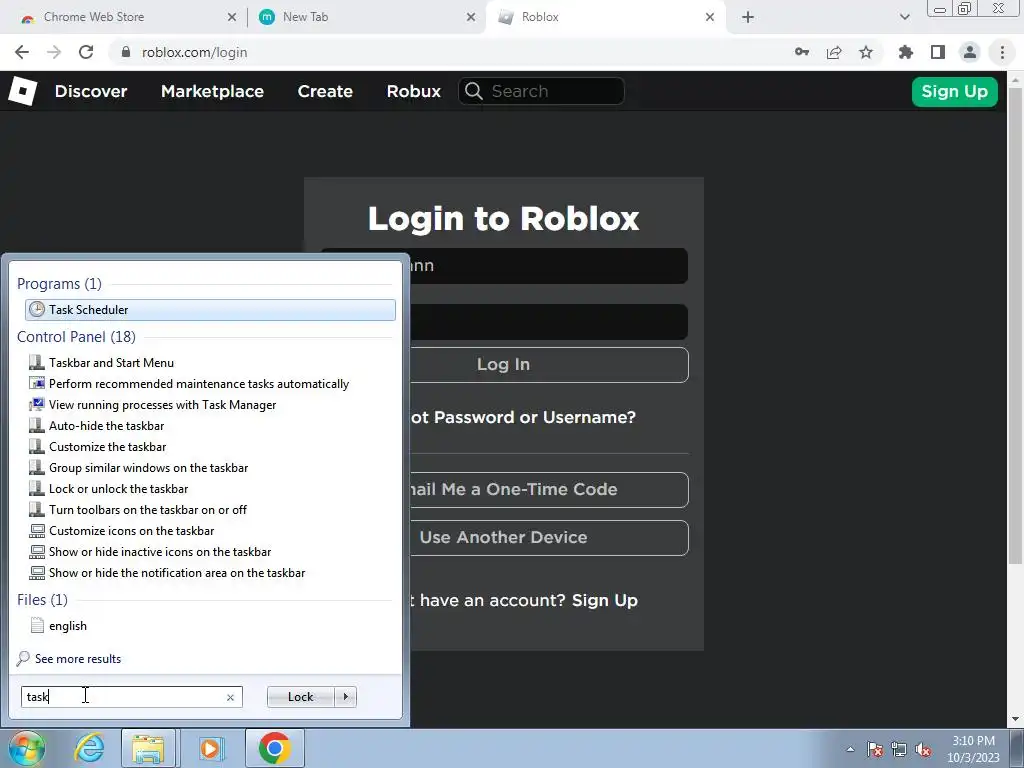Open the Chrome profile avatar icon
This screenshot has width=1024, height=768.
click(x=970, y=52)
